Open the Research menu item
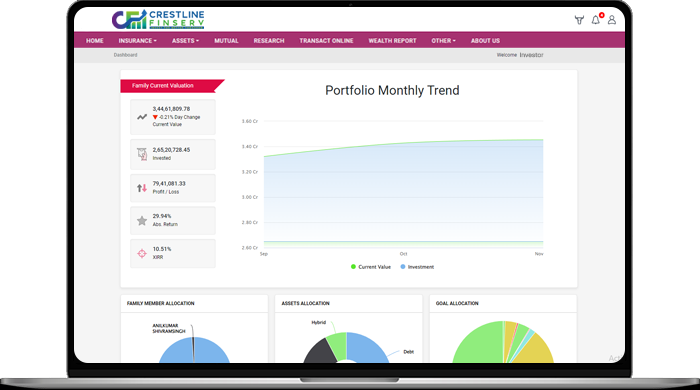The image size is (700, 390). click(269, 41)
